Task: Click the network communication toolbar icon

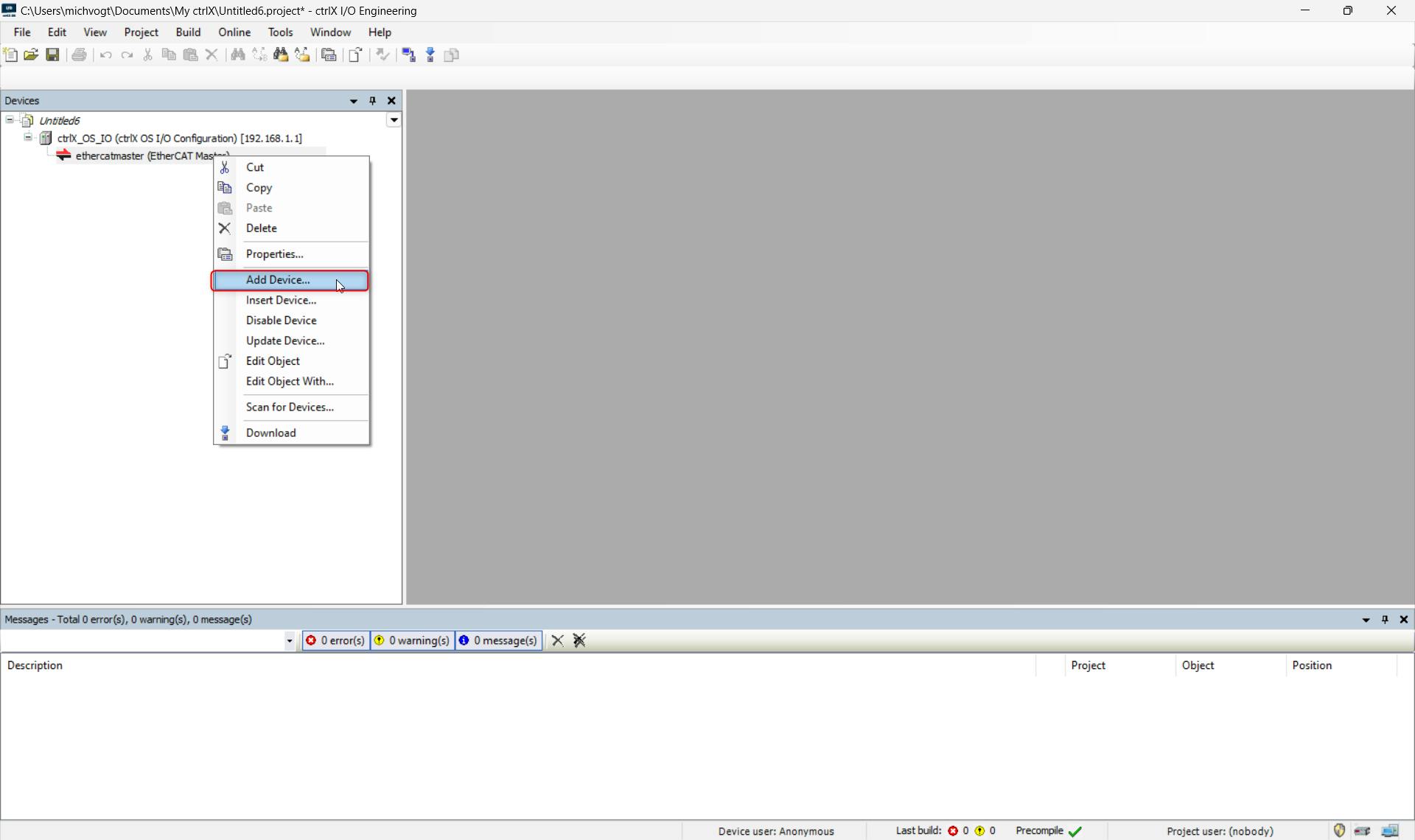Action: [x=409, y=55]
